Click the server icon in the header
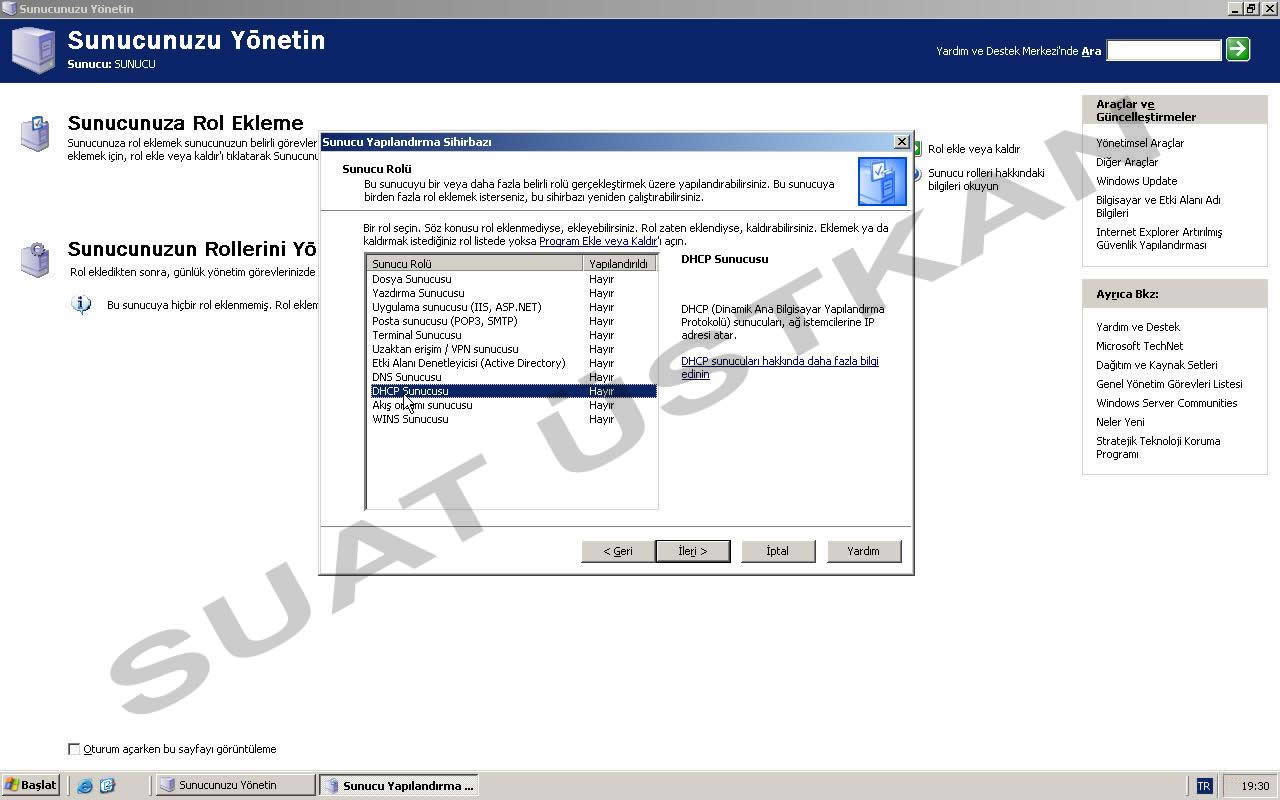 pyautogui.click(x=33, y=50)
